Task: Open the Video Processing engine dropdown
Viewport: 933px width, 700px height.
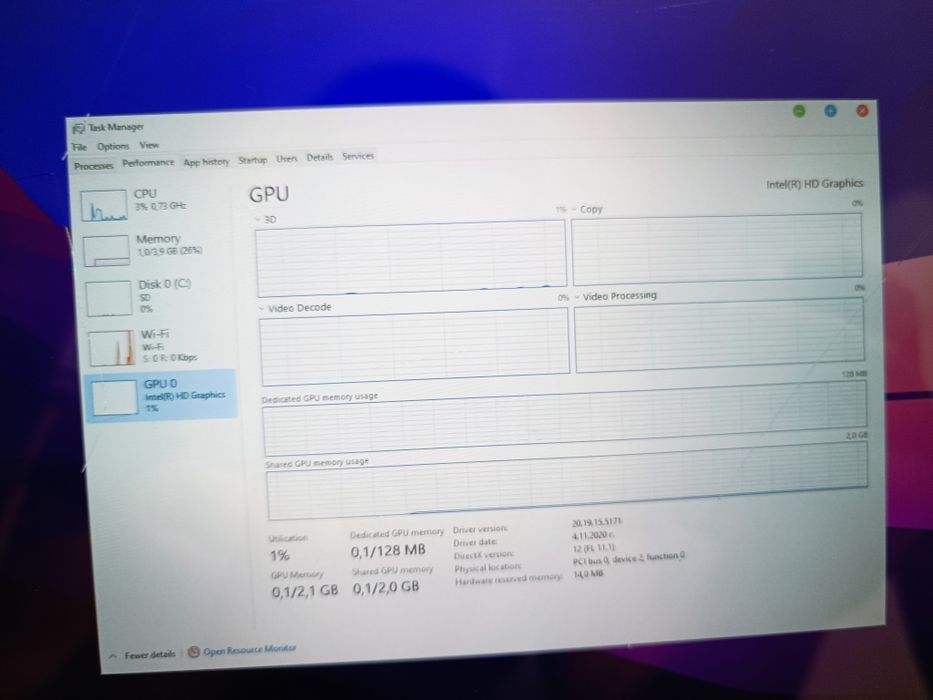Action: 616,296
